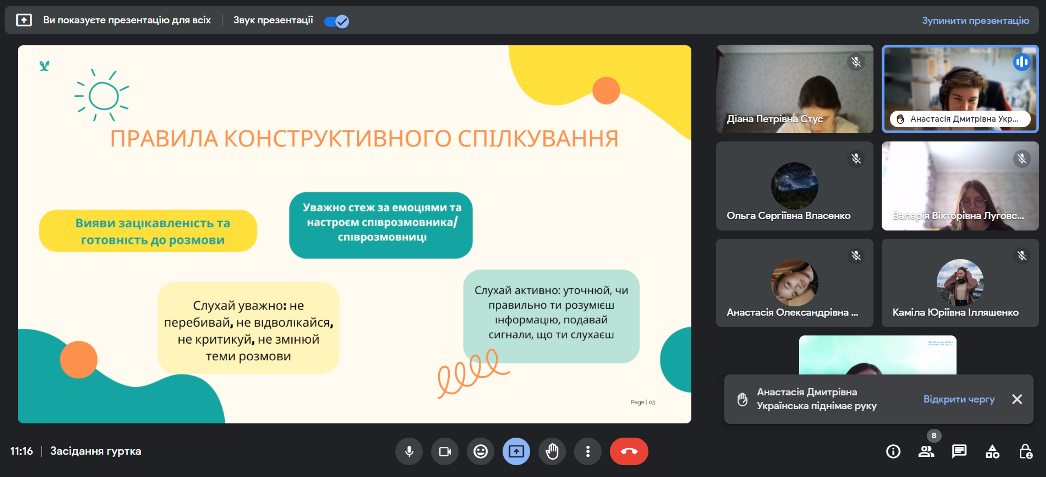Raise hand using the hand icon

pos(551,451)
